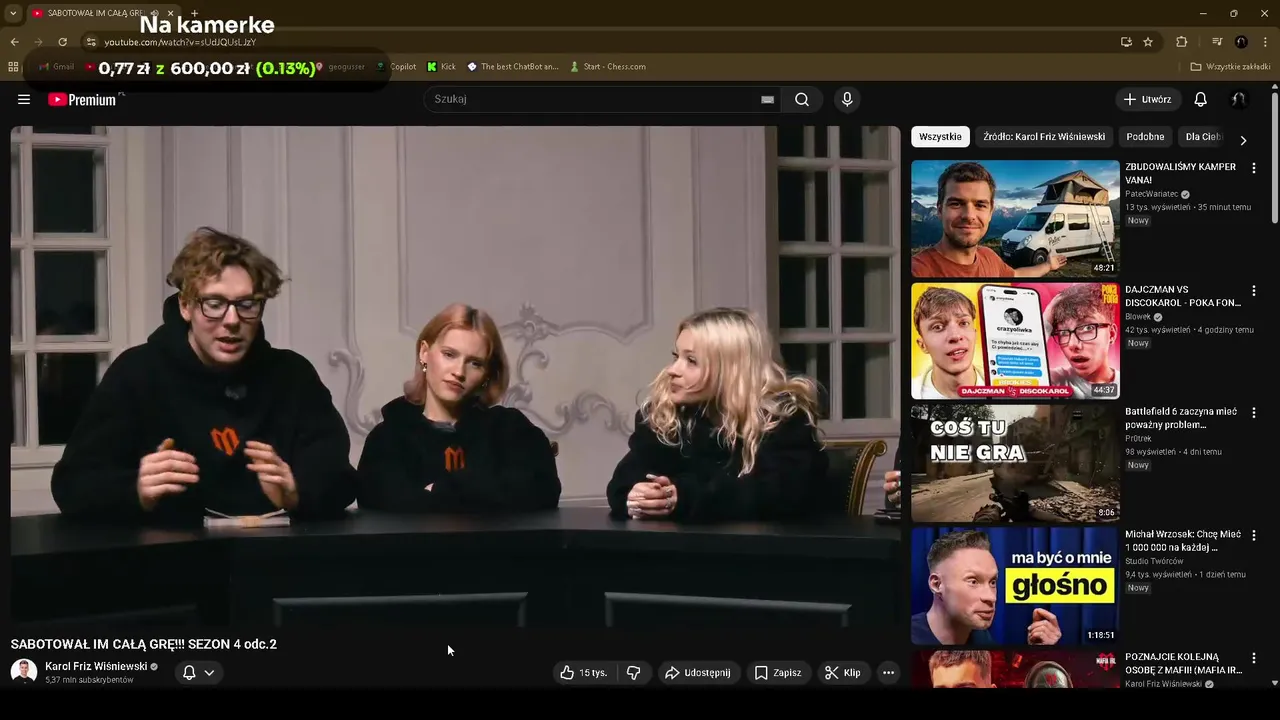Screen dimensions: 1280x720
Task: Reload the current page
Action: (62, 42)
